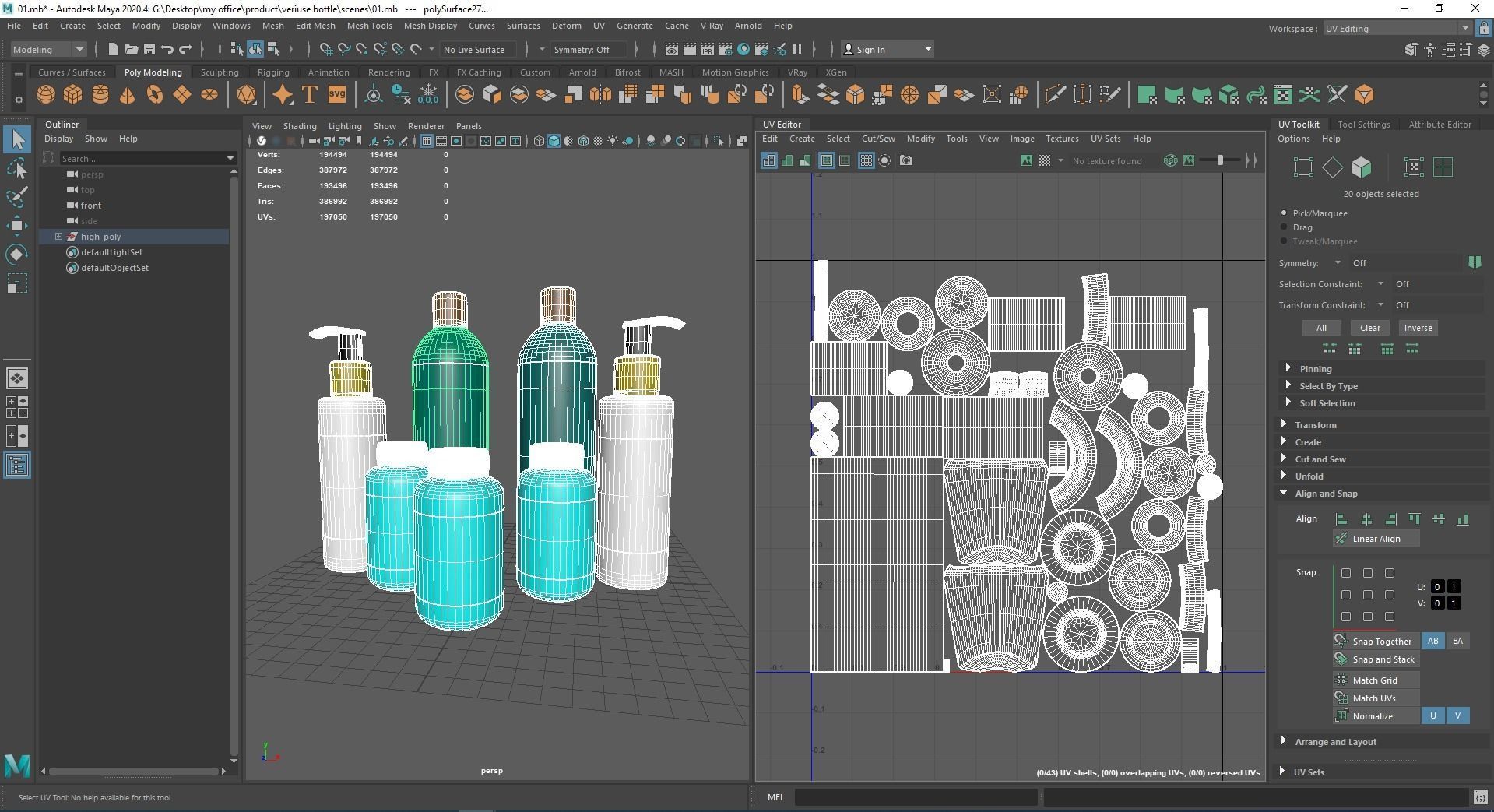
Task: Open the Workspace UV Editing dropdown
Action: click(x=1397, y=29)
